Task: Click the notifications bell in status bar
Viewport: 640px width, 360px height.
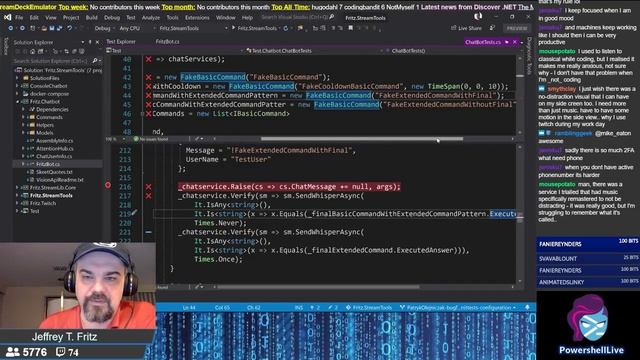Action: [x=527, y=307]
